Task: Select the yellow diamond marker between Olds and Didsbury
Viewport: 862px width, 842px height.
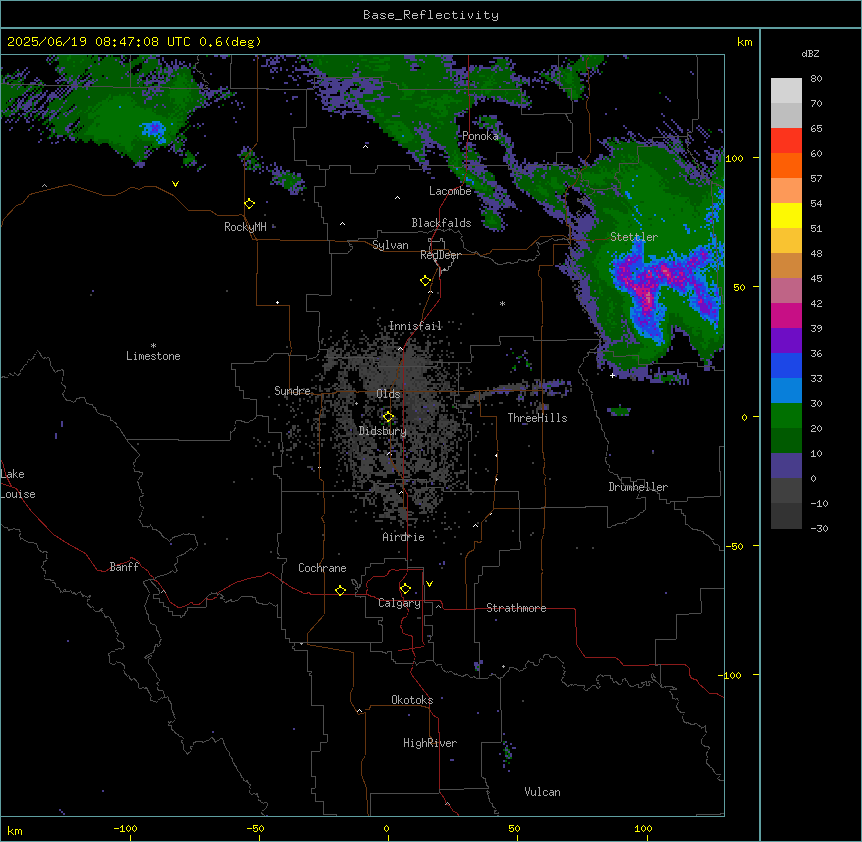Action: point(389,417)
